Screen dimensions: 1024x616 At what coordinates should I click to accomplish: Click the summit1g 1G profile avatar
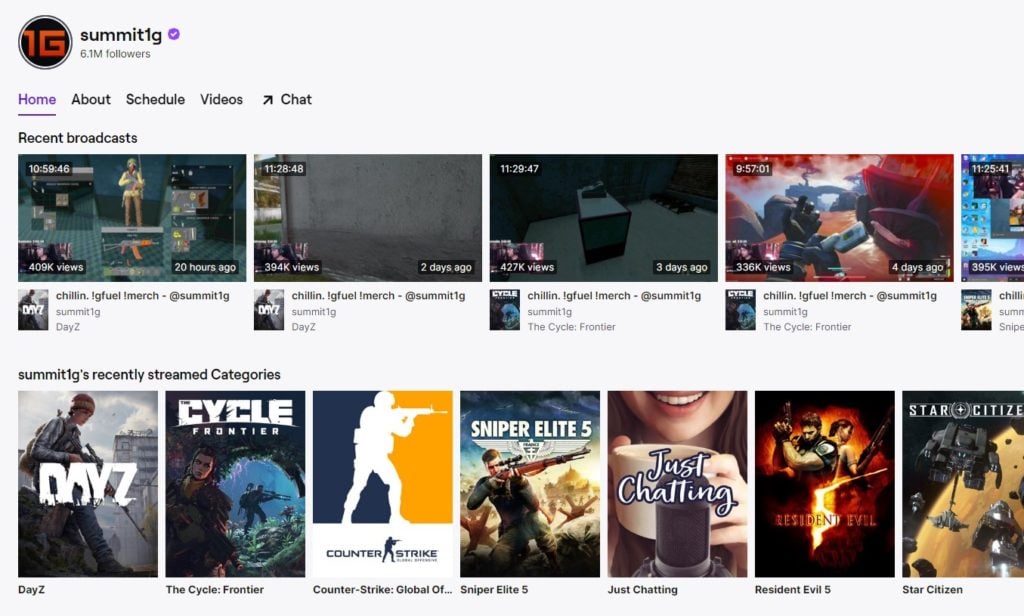45,42
